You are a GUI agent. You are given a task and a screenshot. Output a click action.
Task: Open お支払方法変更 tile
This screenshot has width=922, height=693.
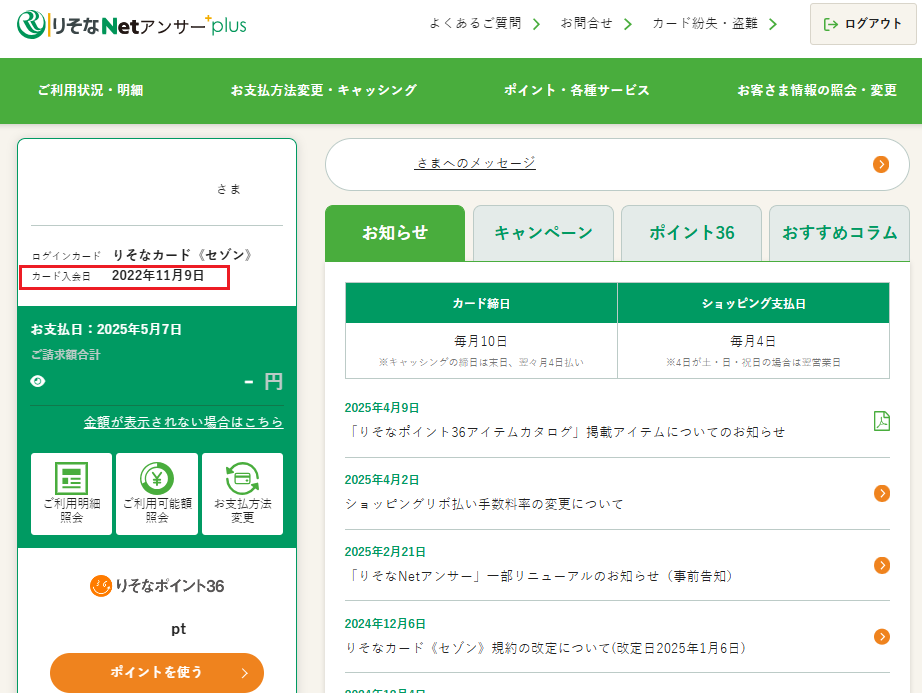coord(242,494)
